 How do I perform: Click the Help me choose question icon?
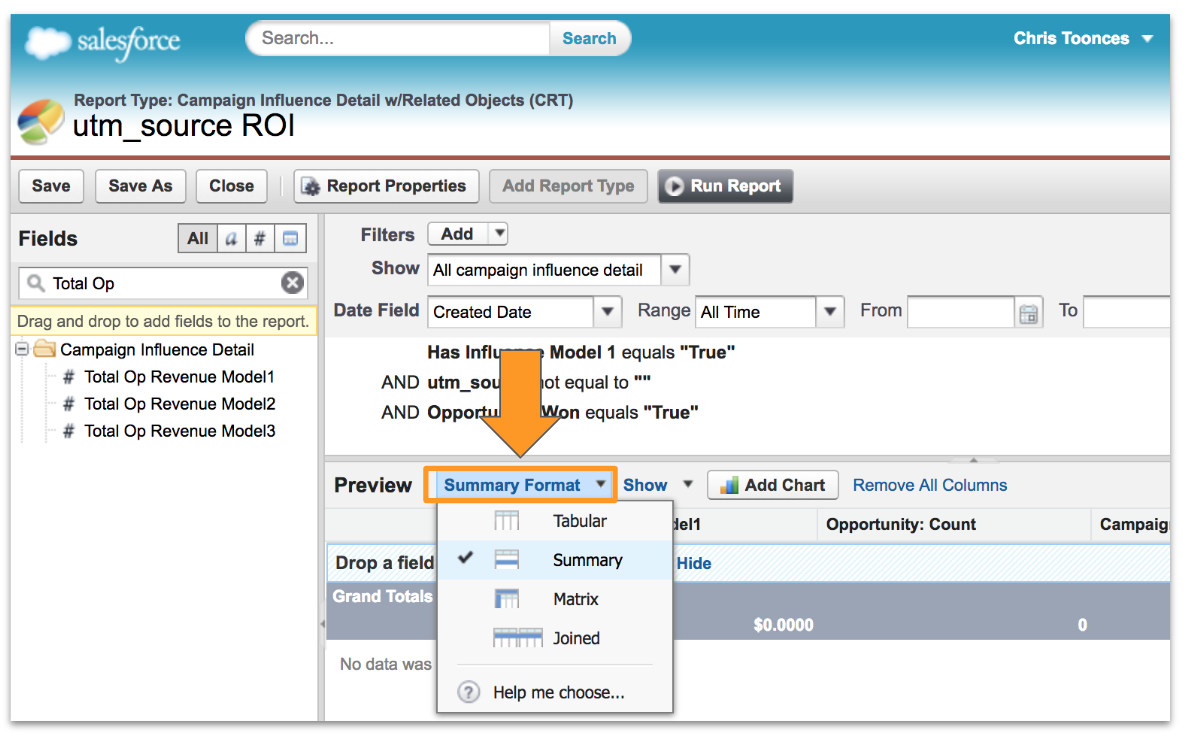pos(468,692)
